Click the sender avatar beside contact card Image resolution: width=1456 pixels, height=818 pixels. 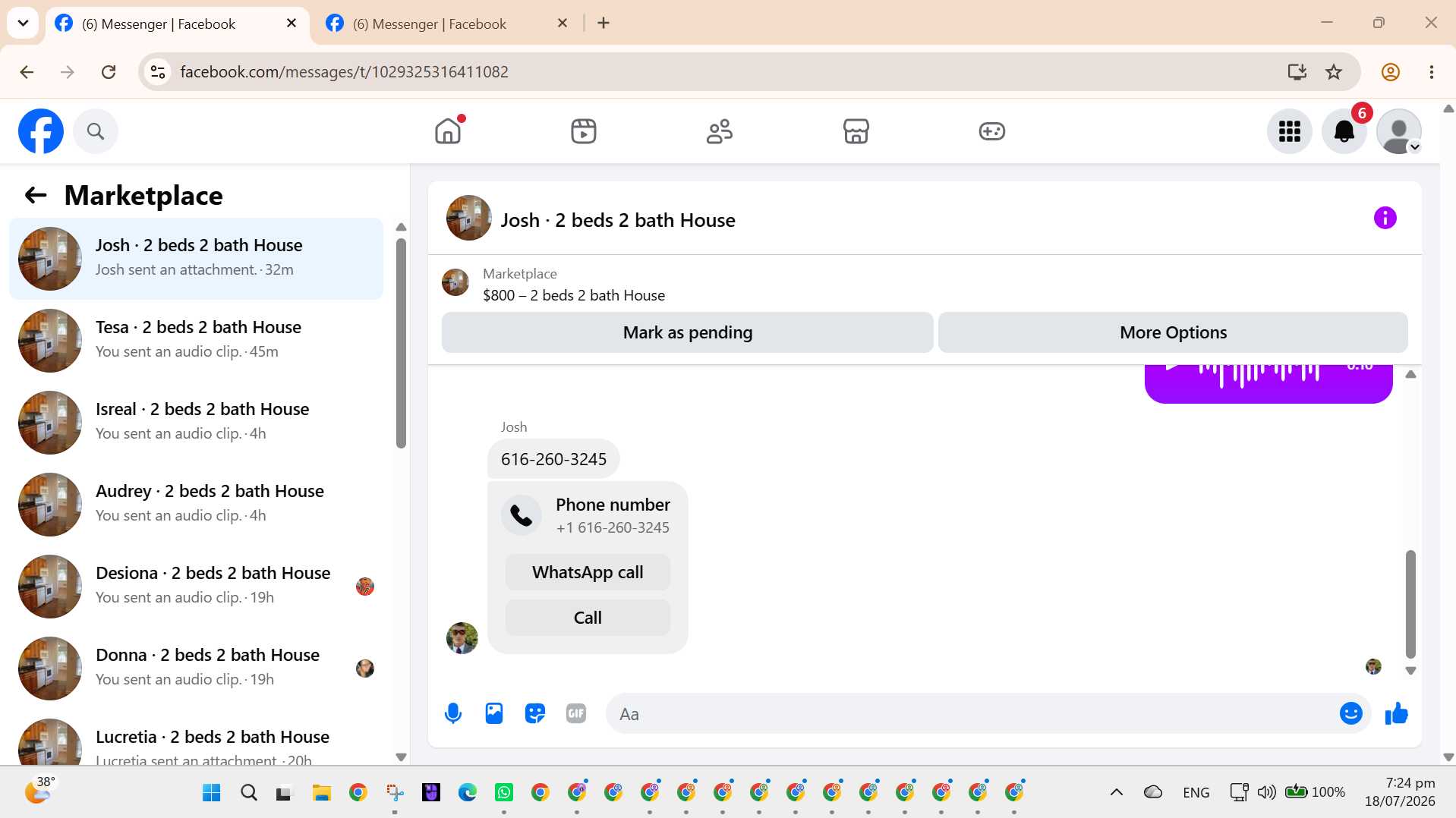click(462, 638)
